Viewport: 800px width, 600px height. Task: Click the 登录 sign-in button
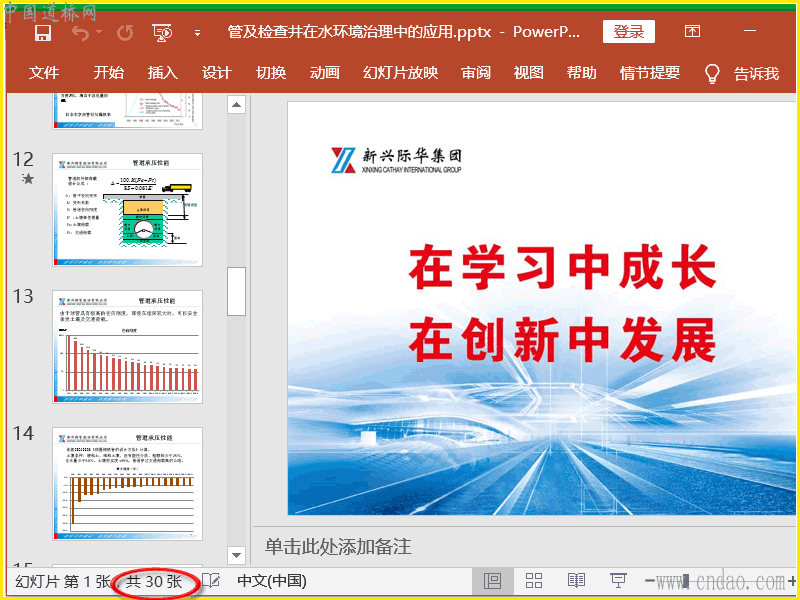[x=629, y=32]
